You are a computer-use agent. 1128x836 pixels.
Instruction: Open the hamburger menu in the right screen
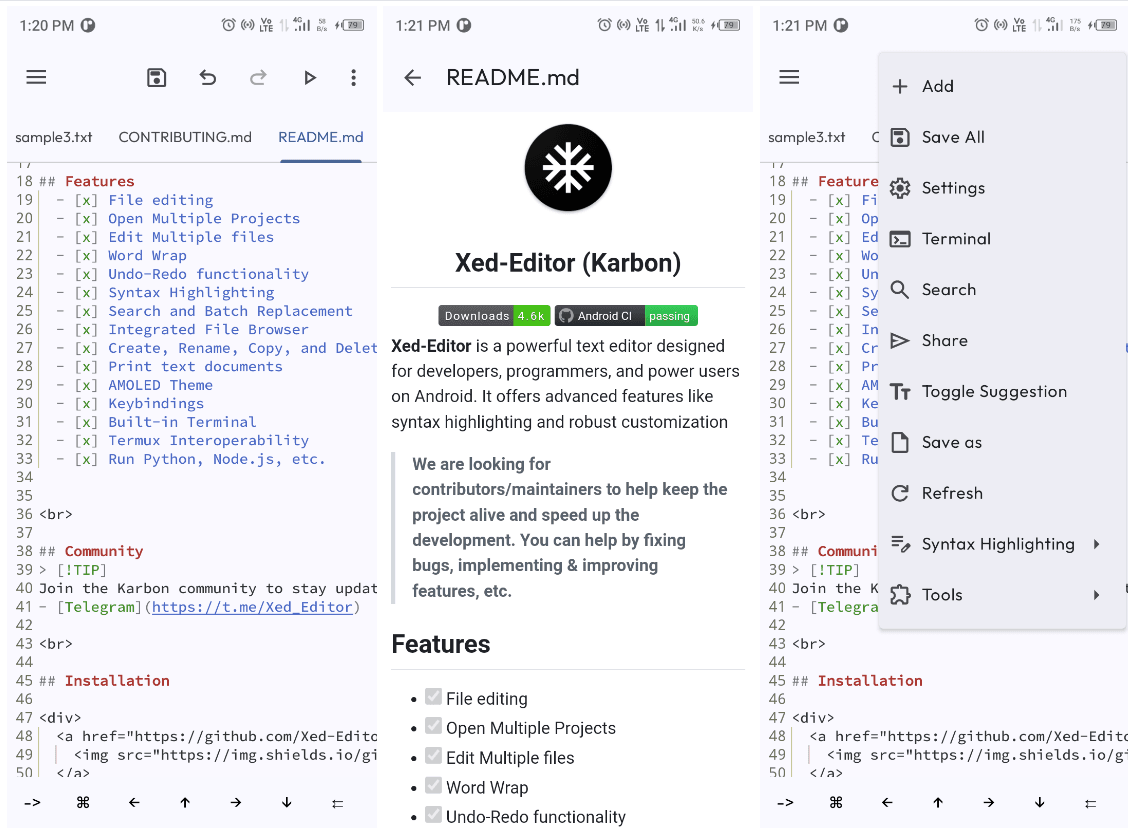789,77
